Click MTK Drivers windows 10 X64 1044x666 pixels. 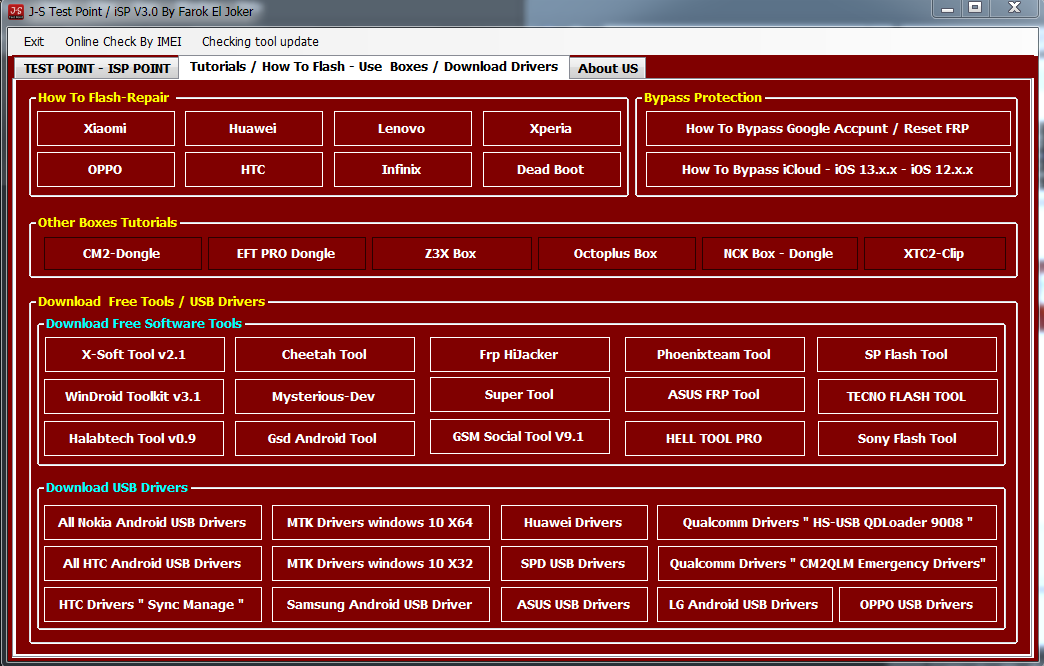[x=380, y=522]
